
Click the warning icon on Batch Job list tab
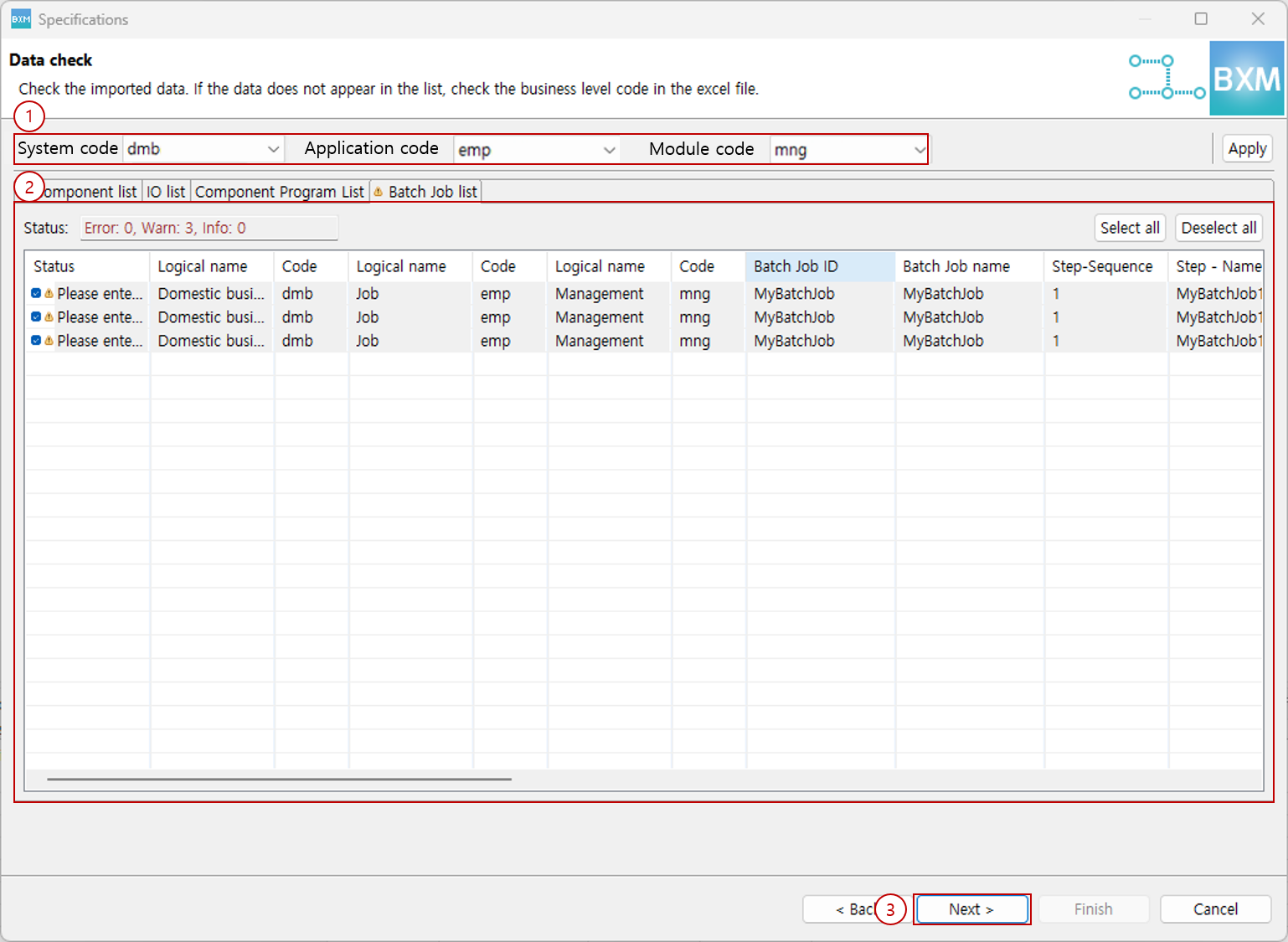(x=379, y=192)
